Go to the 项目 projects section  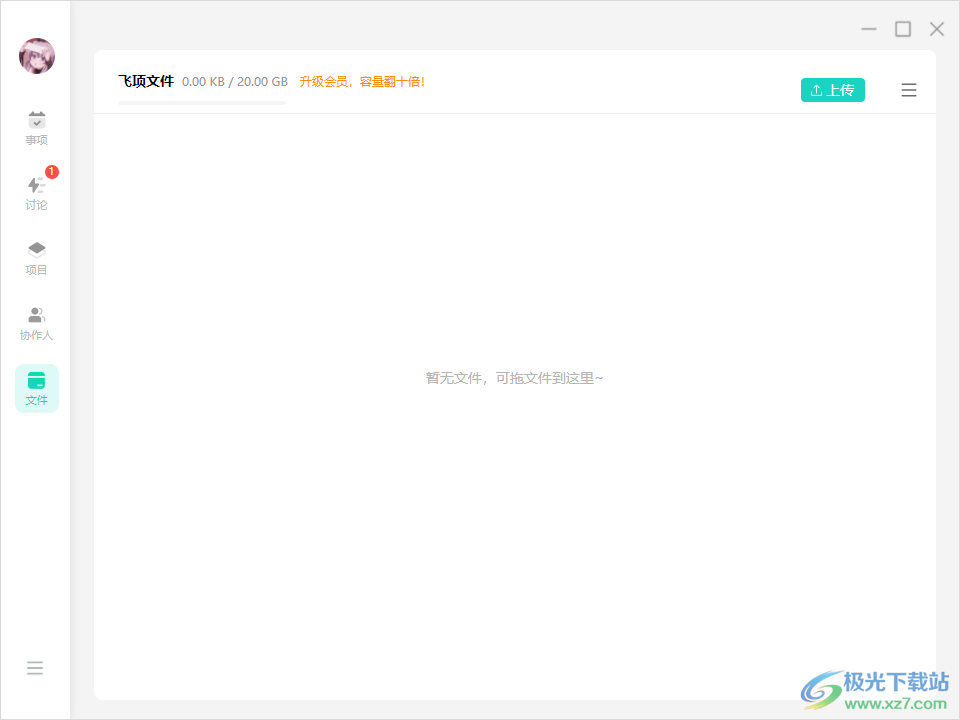pyautogui.click(x=37, y=258)
